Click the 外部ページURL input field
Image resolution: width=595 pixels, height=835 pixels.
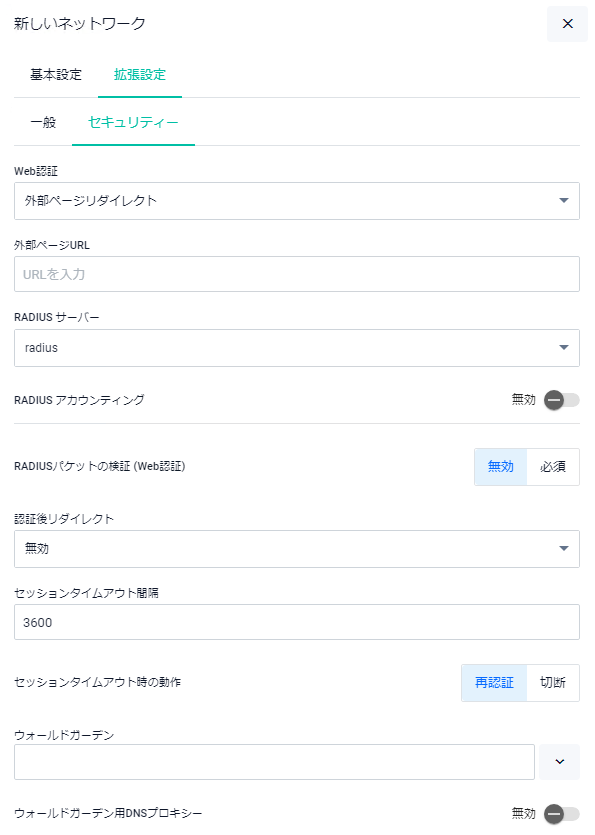[x=297, y=274]
